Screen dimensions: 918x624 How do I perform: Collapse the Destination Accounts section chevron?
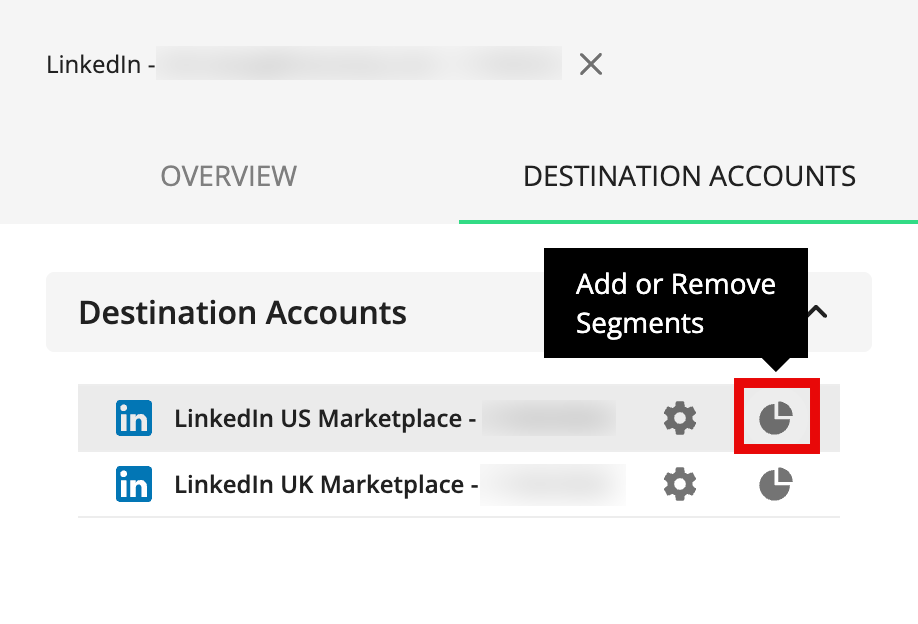pyautogui.click(x=818, y=311)
